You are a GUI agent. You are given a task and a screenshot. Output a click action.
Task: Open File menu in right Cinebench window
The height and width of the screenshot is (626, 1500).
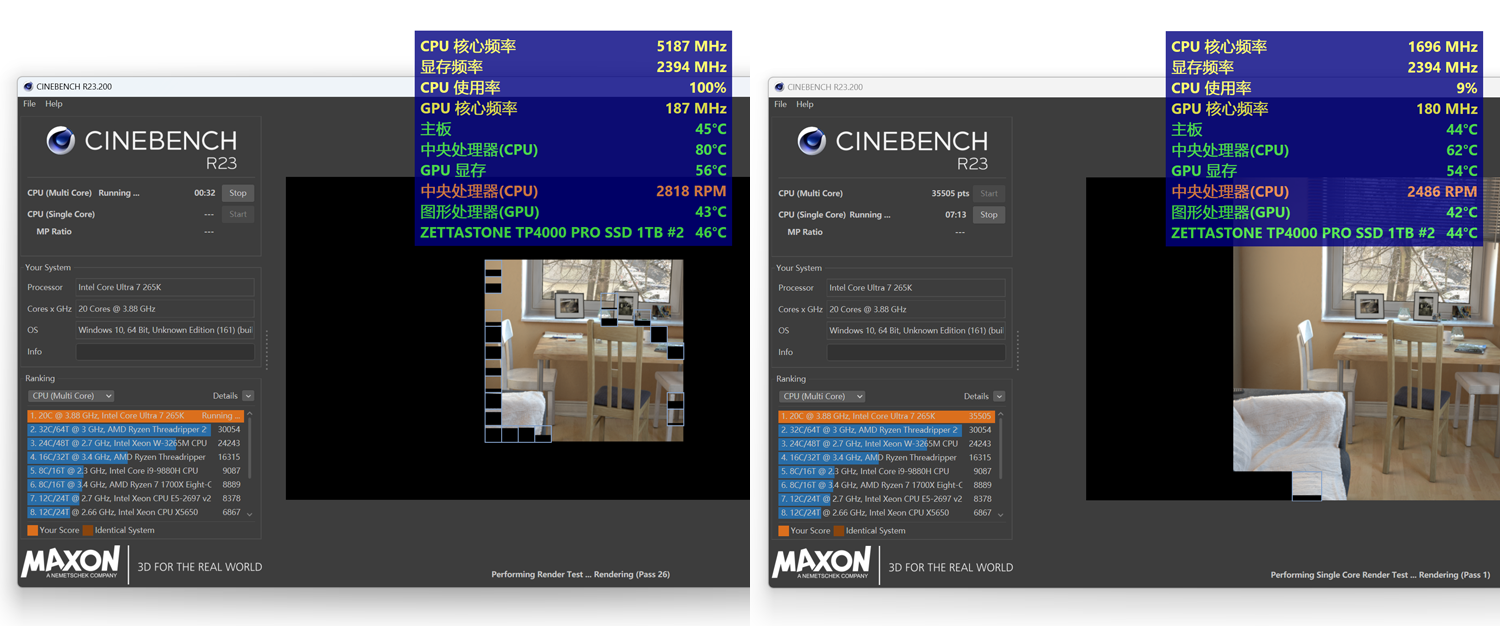pyautogui.click(x=780, y=104)
